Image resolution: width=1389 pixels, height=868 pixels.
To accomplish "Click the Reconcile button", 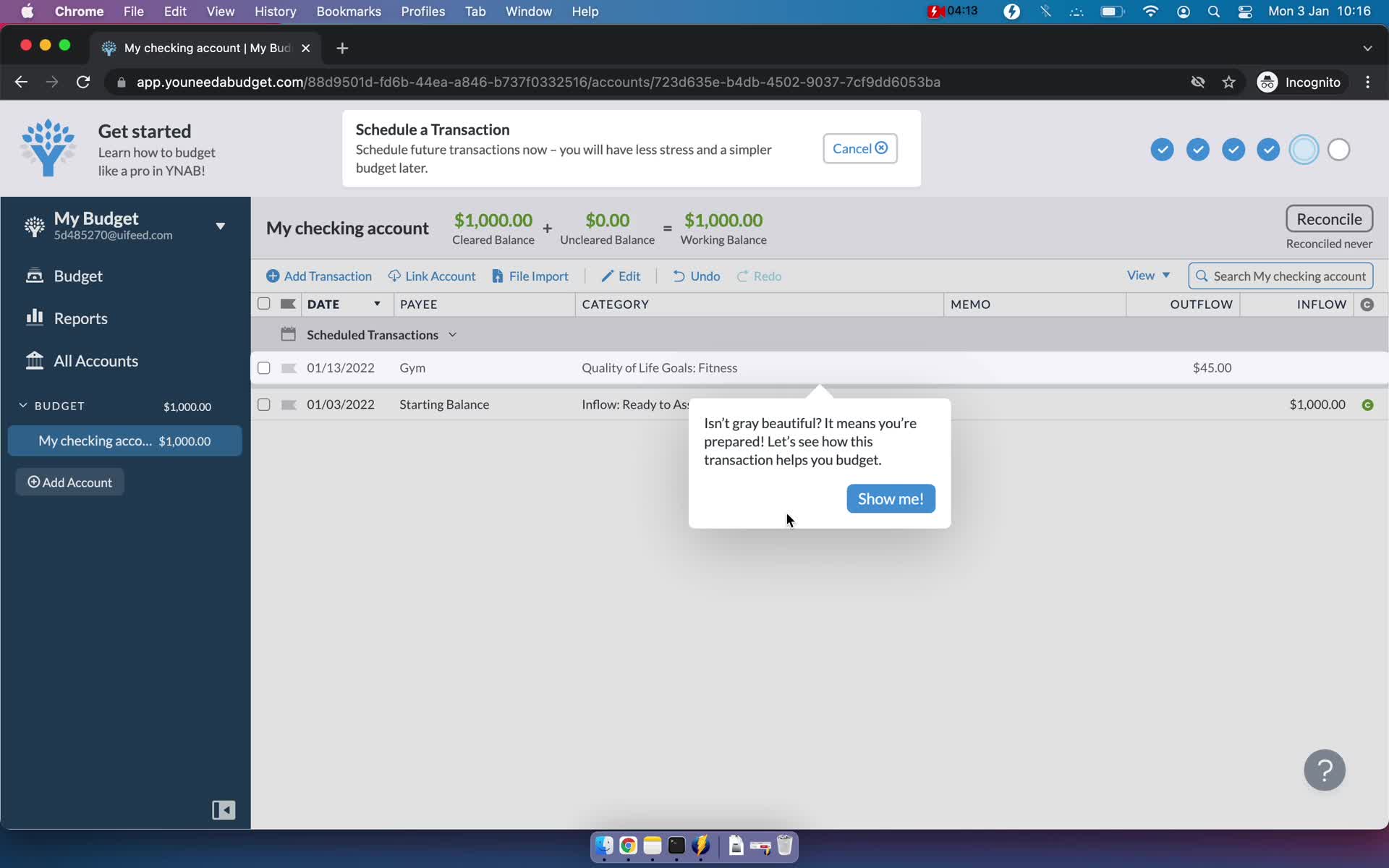I will pyautogui.click(x=1329, y=218).
